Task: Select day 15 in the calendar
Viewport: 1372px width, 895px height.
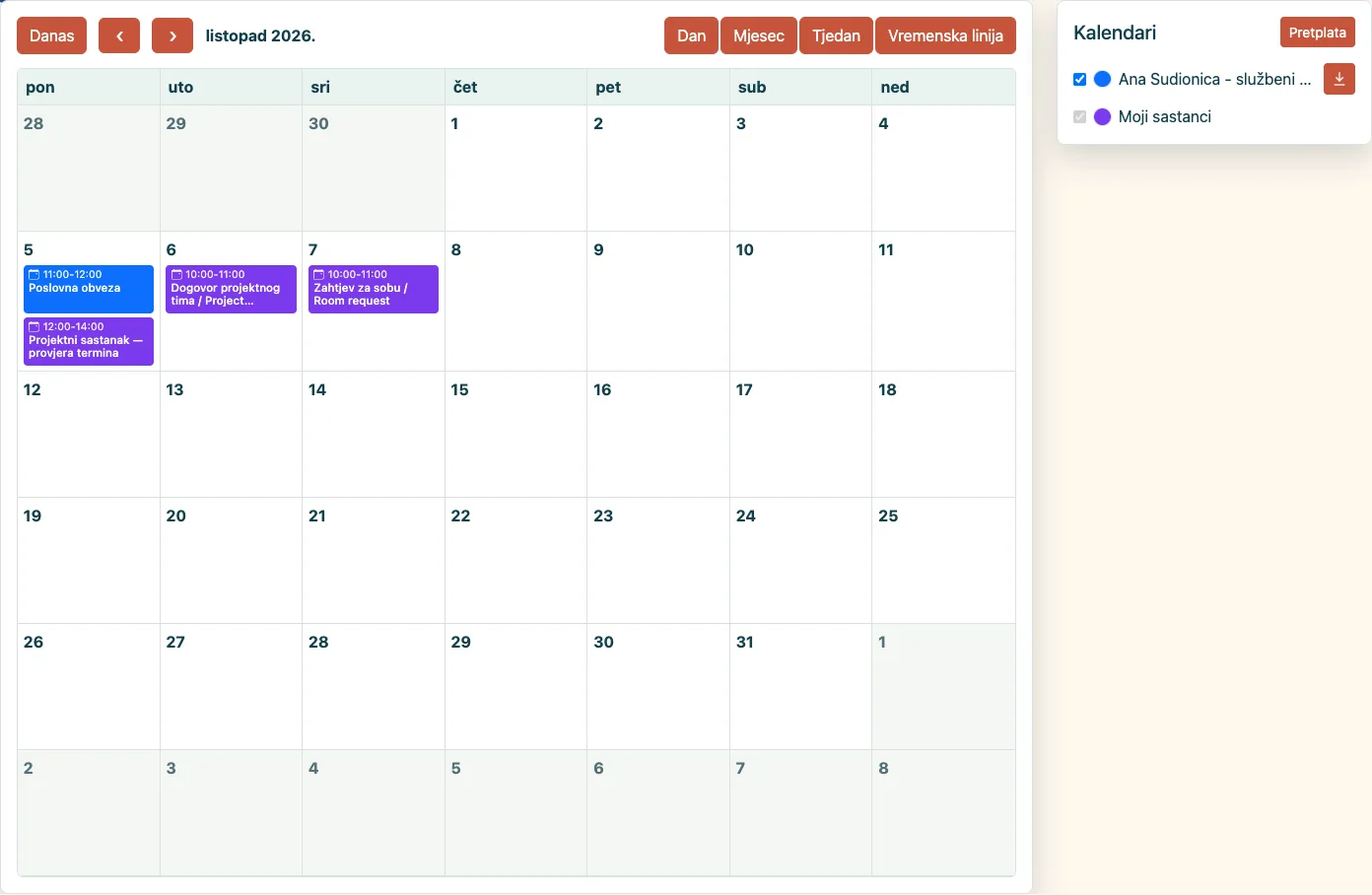Action: [515, 434]
